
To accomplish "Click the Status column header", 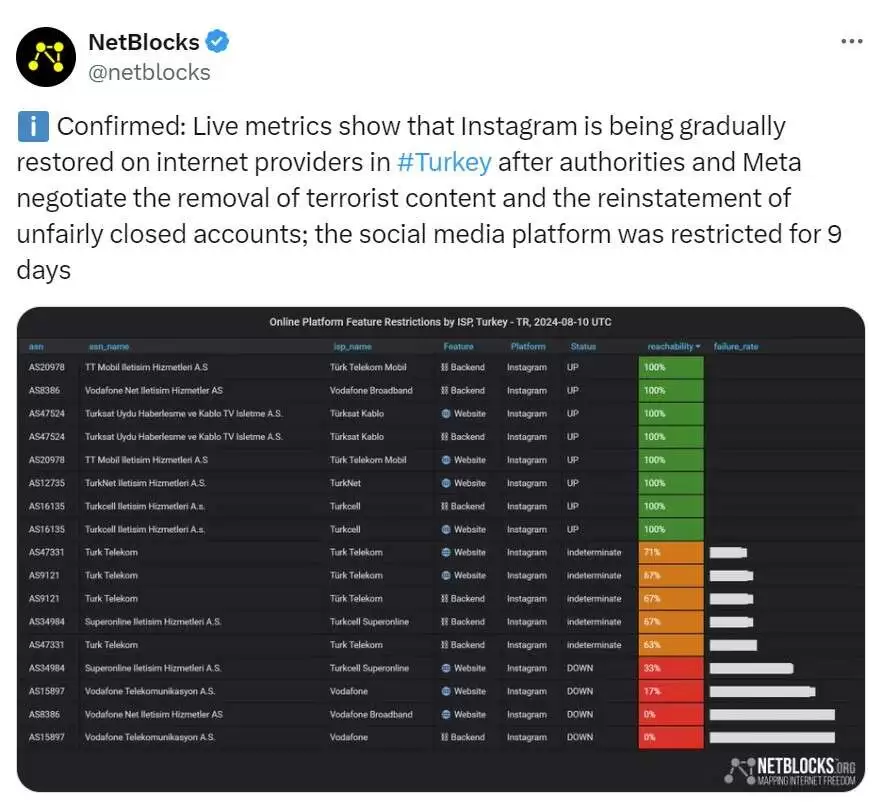I will 583,347.
